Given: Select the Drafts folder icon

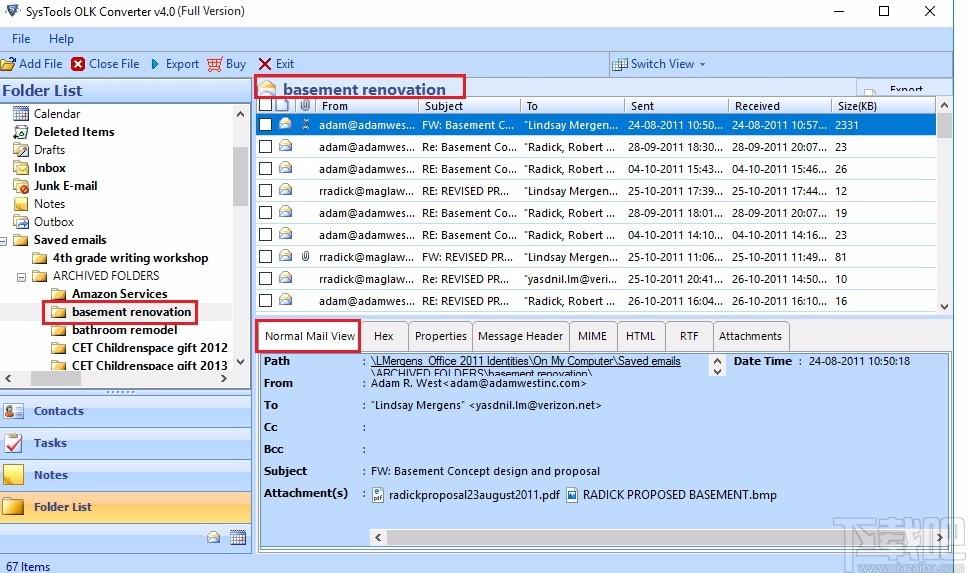Looking at the screenshot, I should (x=21, y=149).
